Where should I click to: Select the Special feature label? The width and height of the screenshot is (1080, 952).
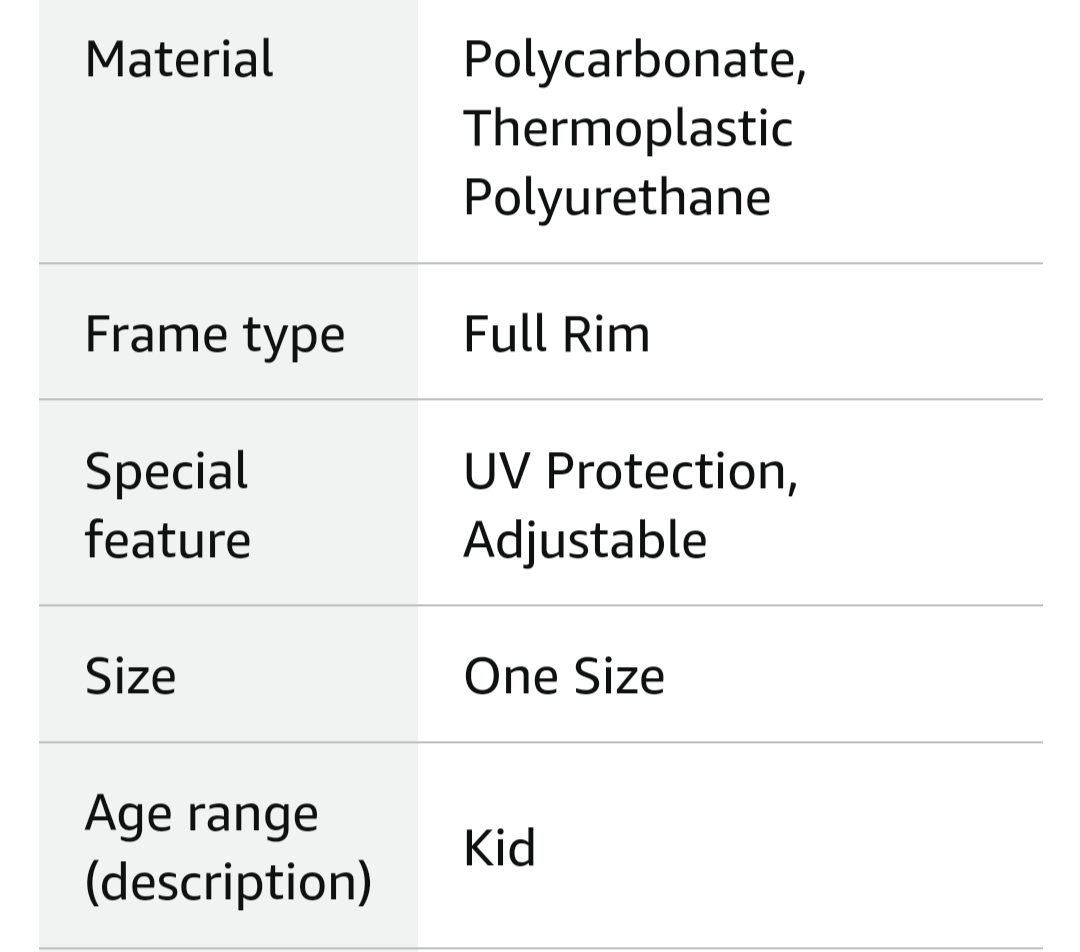pyautogui.click(x=167, y=506)
